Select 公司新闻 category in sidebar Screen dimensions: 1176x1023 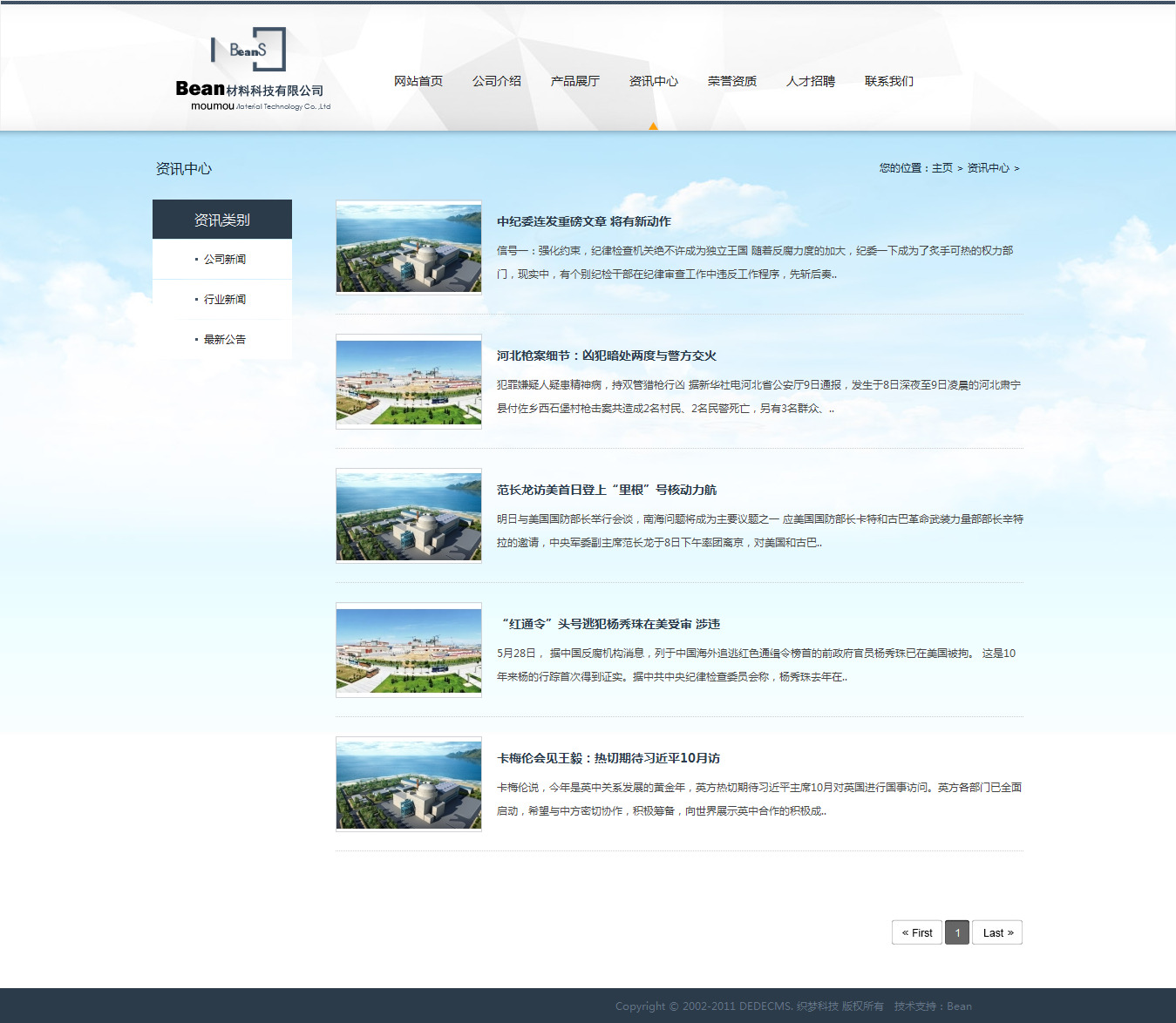pyautogui.click(x=224, y=259)
